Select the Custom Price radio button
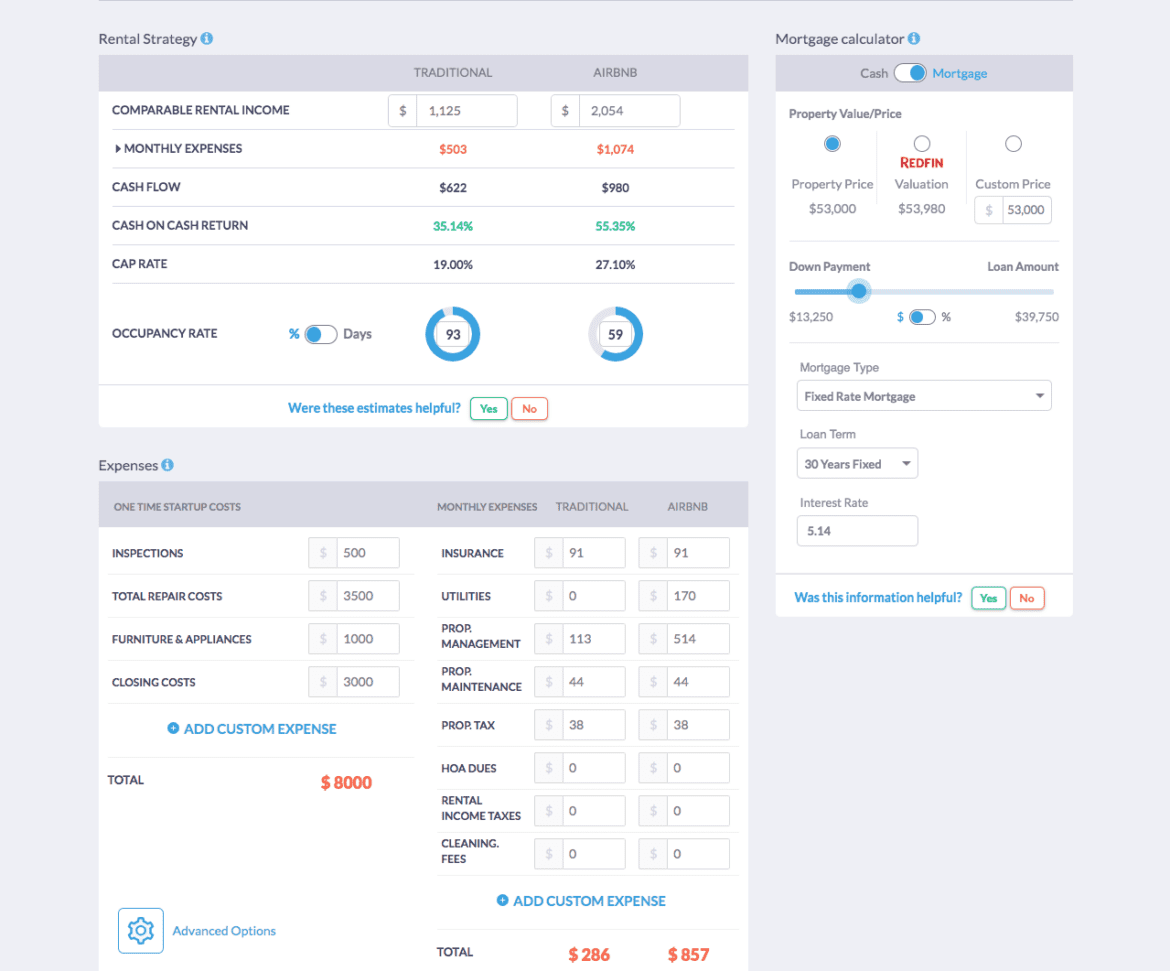 coord(1013,143)
